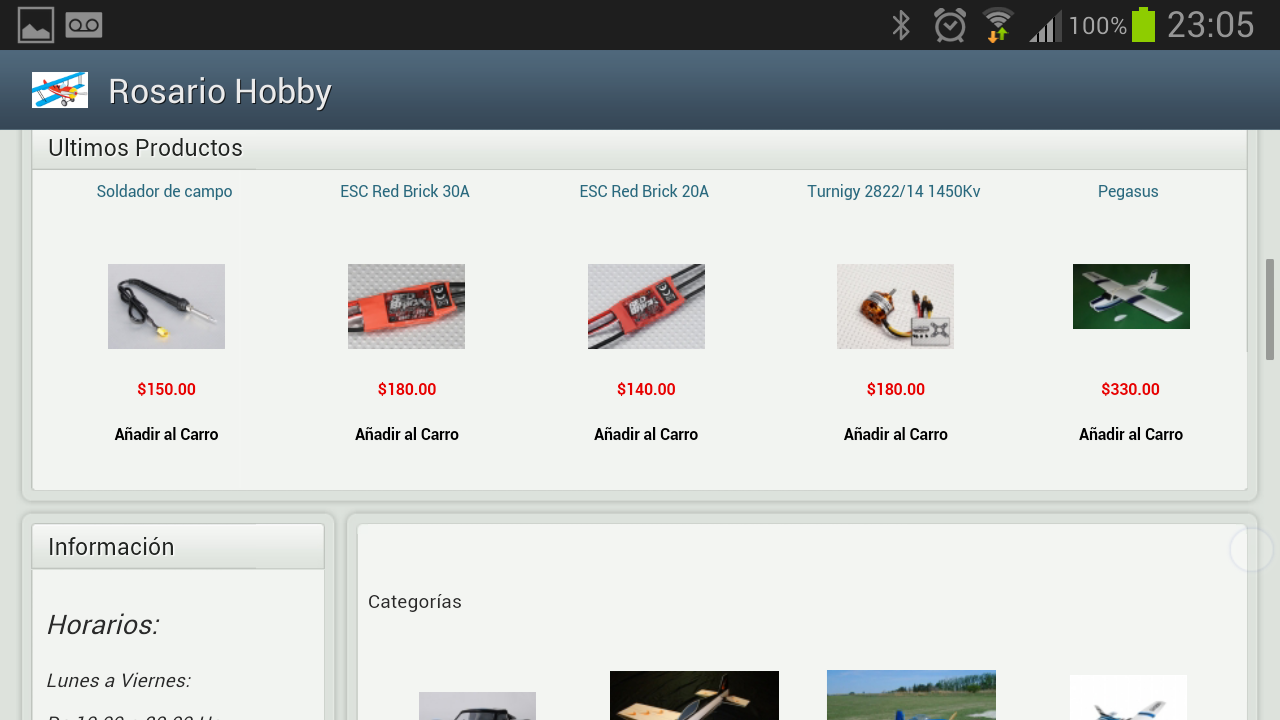Screen dimensions: 1280x720
Task: Select the Turnigy motor product thumbnail
Action: tap(895, 306)
